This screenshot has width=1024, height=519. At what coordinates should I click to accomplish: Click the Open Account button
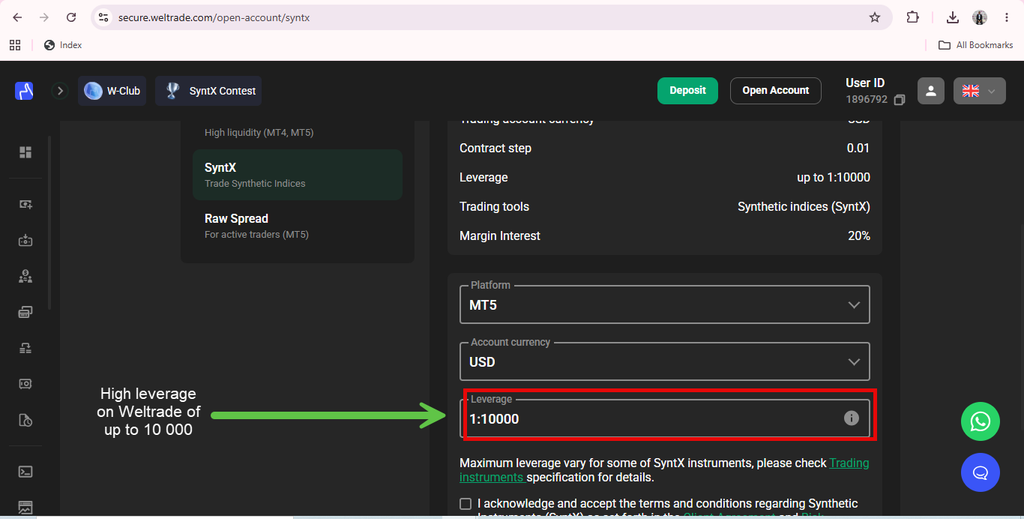[775, 91]
